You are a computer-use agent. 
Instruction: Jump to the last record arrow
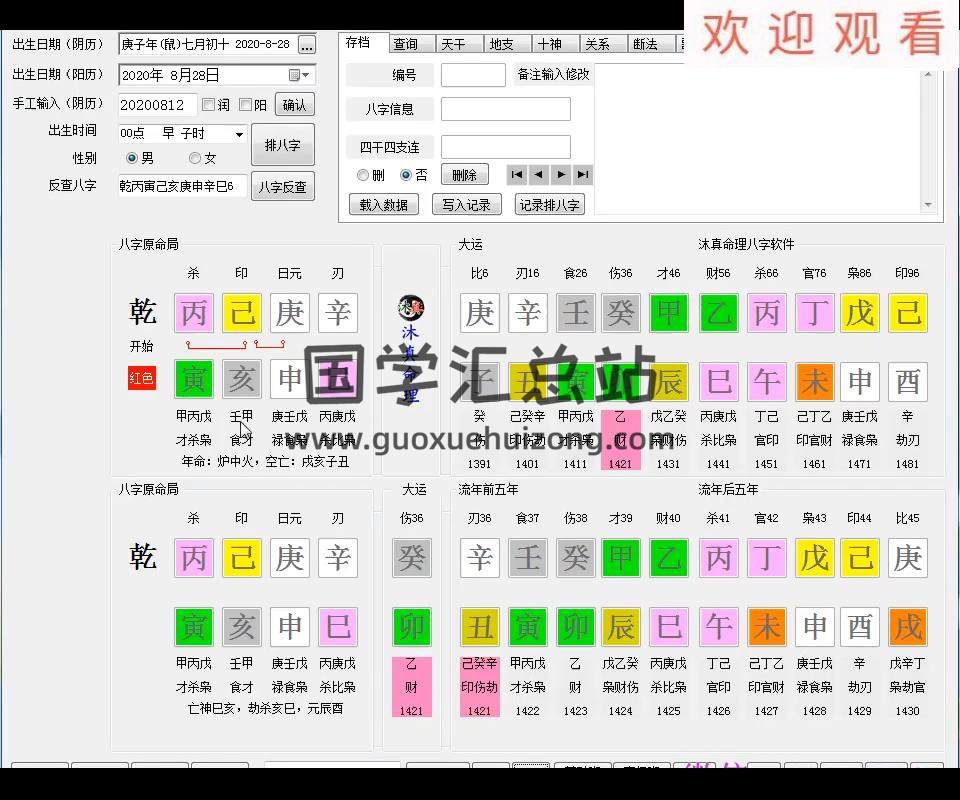point(583,174)
